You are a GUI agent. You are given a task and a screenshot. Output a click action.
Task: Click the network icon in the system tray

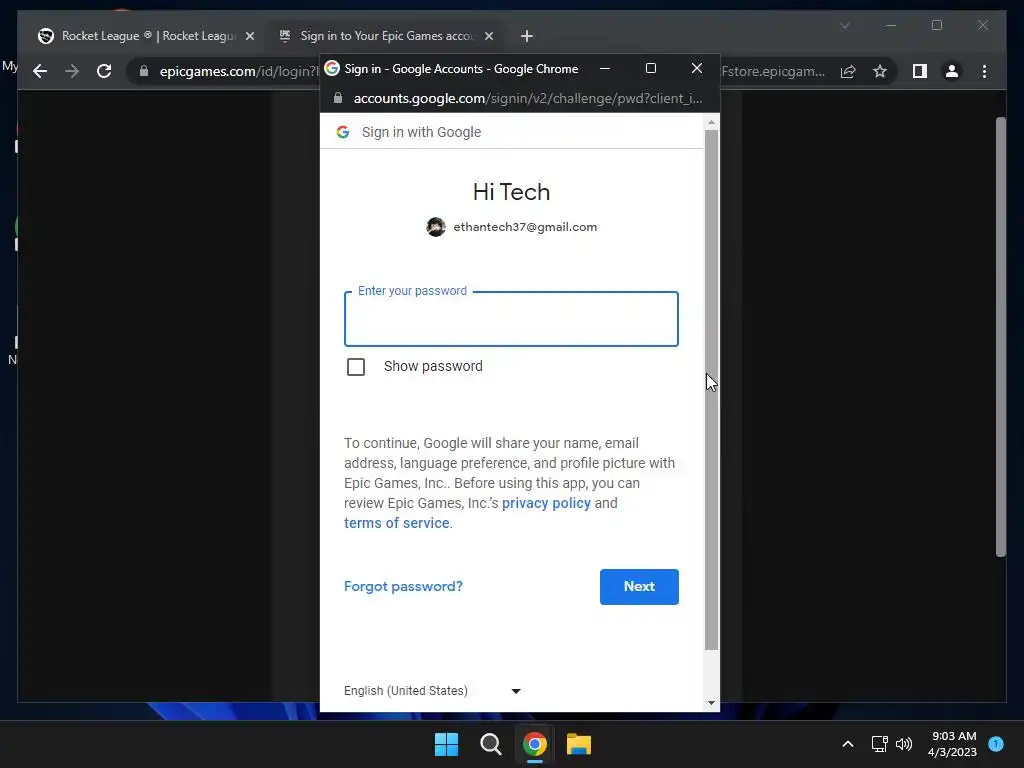click(879, 744)
